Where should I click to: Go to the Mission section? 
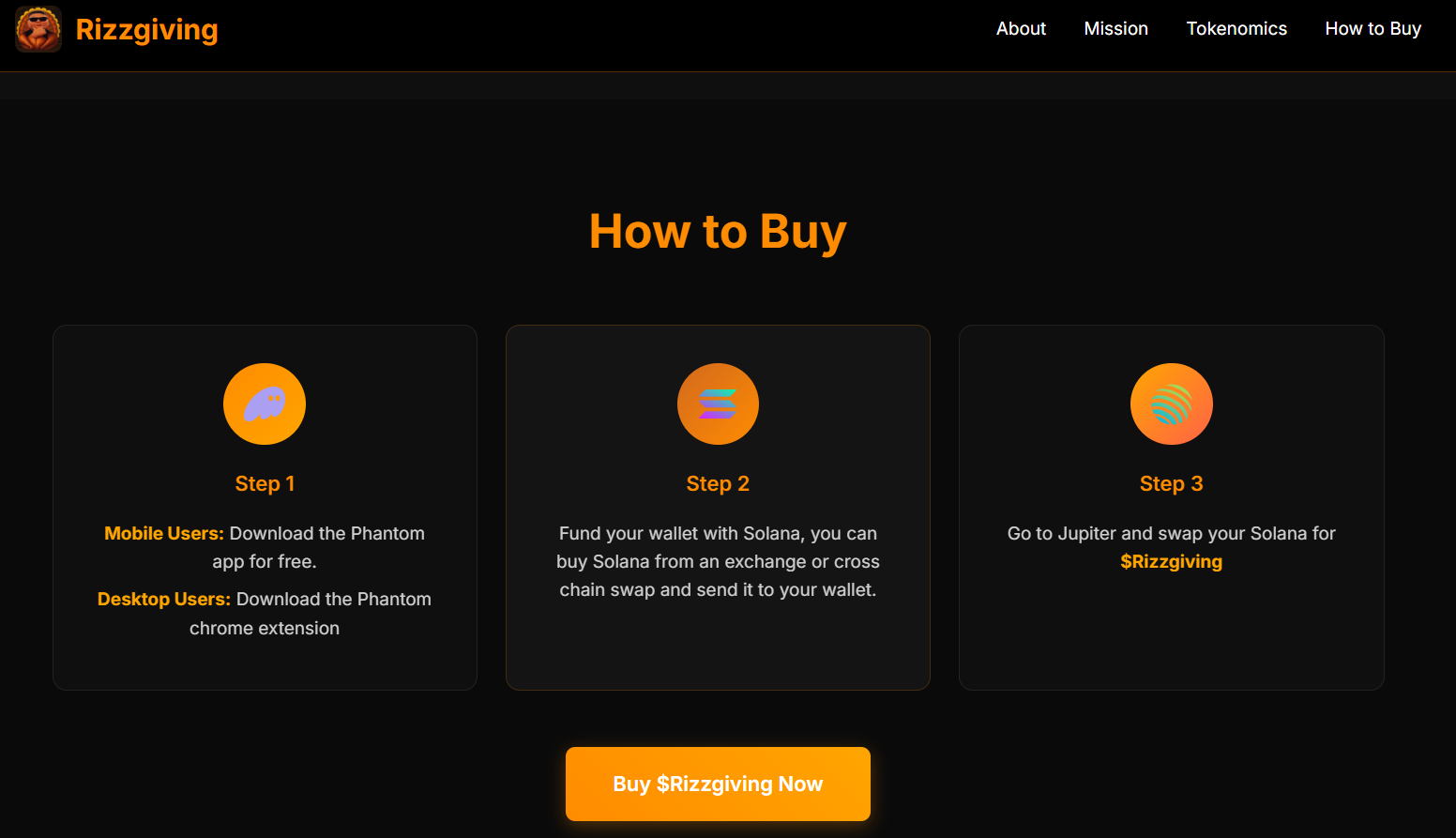(x=1115, y=29)
